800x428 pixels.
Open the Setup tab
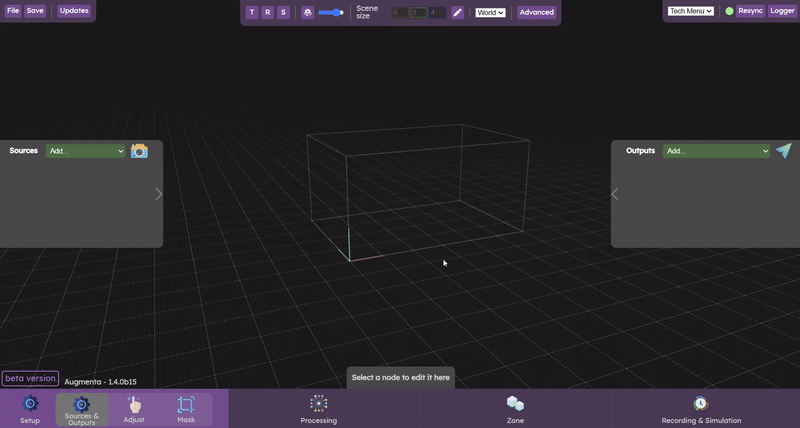[30, 410]
